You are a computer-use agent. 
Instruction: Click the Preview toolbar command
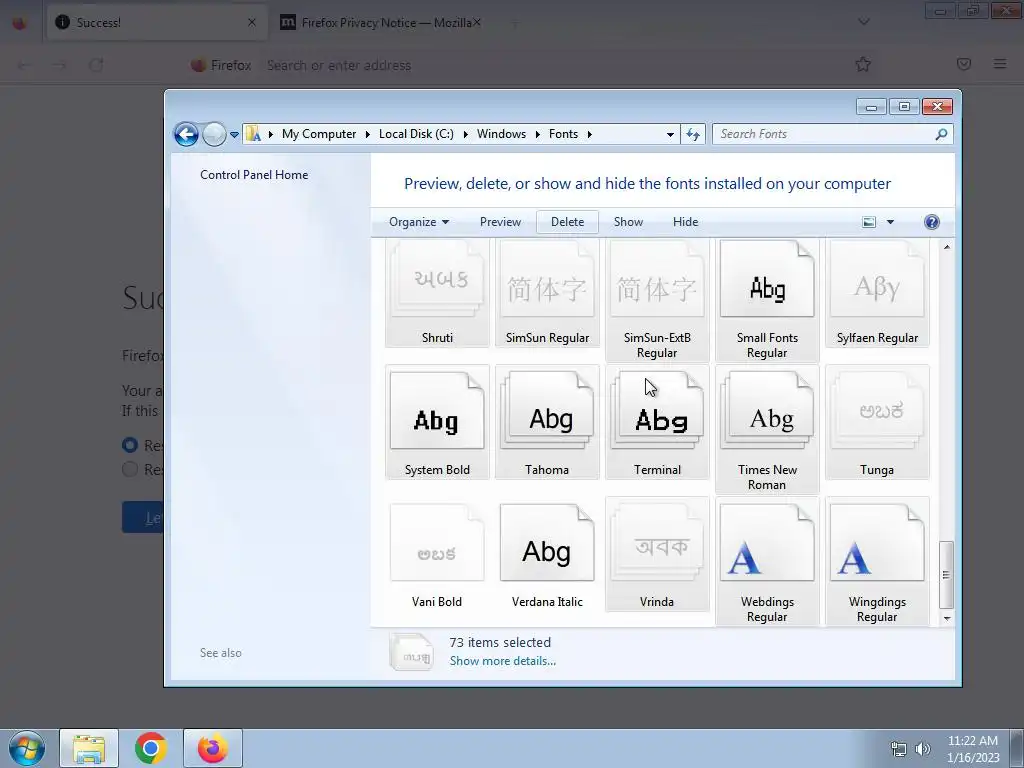click(x=500, y=222)
